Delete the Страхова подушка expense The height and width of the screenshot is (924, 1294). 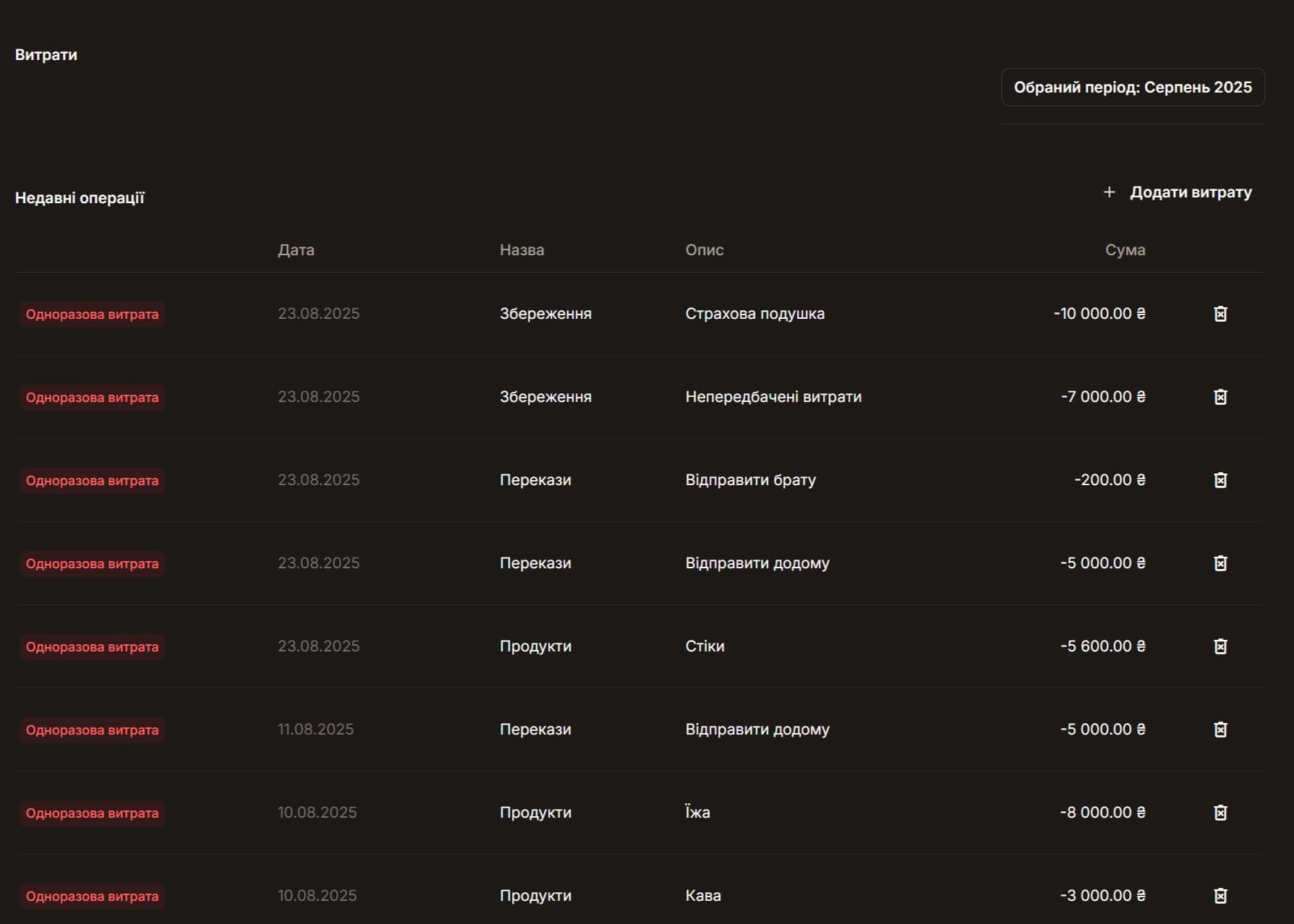coord(1219,314)
